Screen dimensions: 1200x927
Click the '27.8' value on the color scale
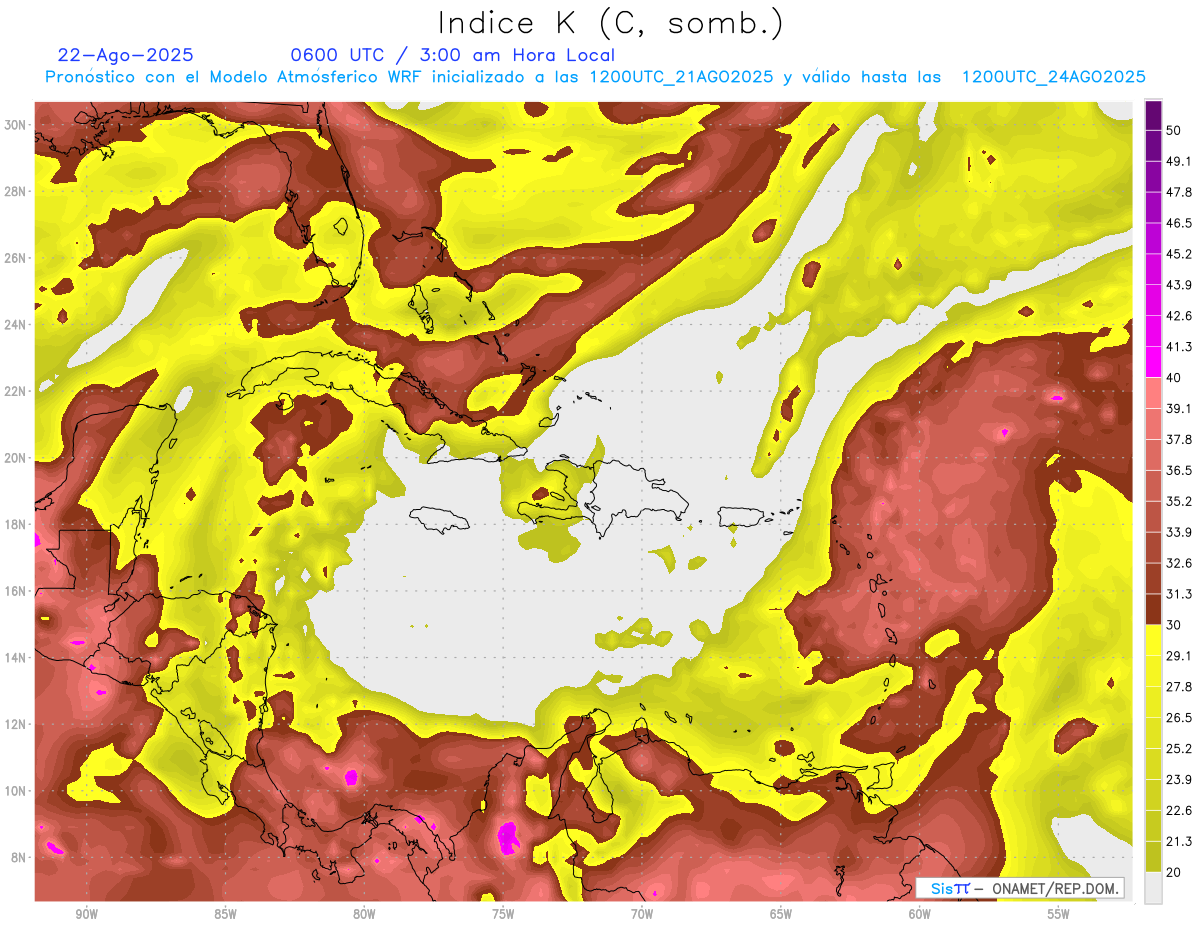(x=1178, y=687)
